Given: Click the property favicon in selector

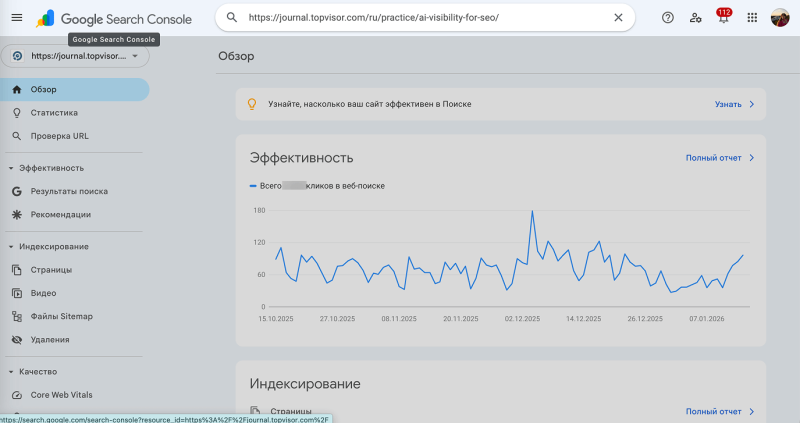Looking at the screenshot, I should coord(17,56).
